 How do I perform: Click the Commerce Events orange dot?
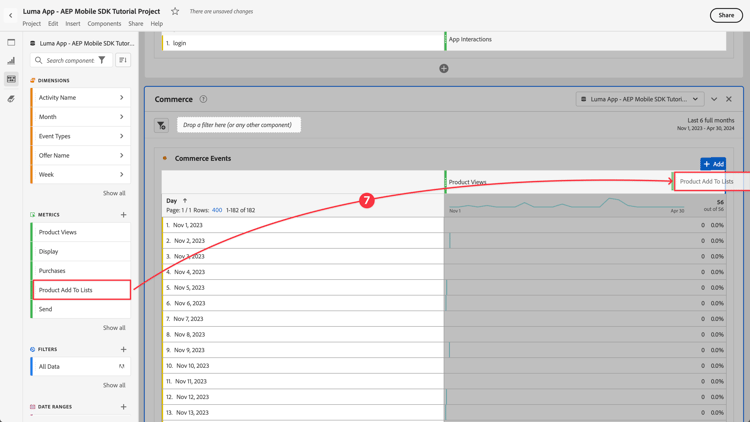165,158
